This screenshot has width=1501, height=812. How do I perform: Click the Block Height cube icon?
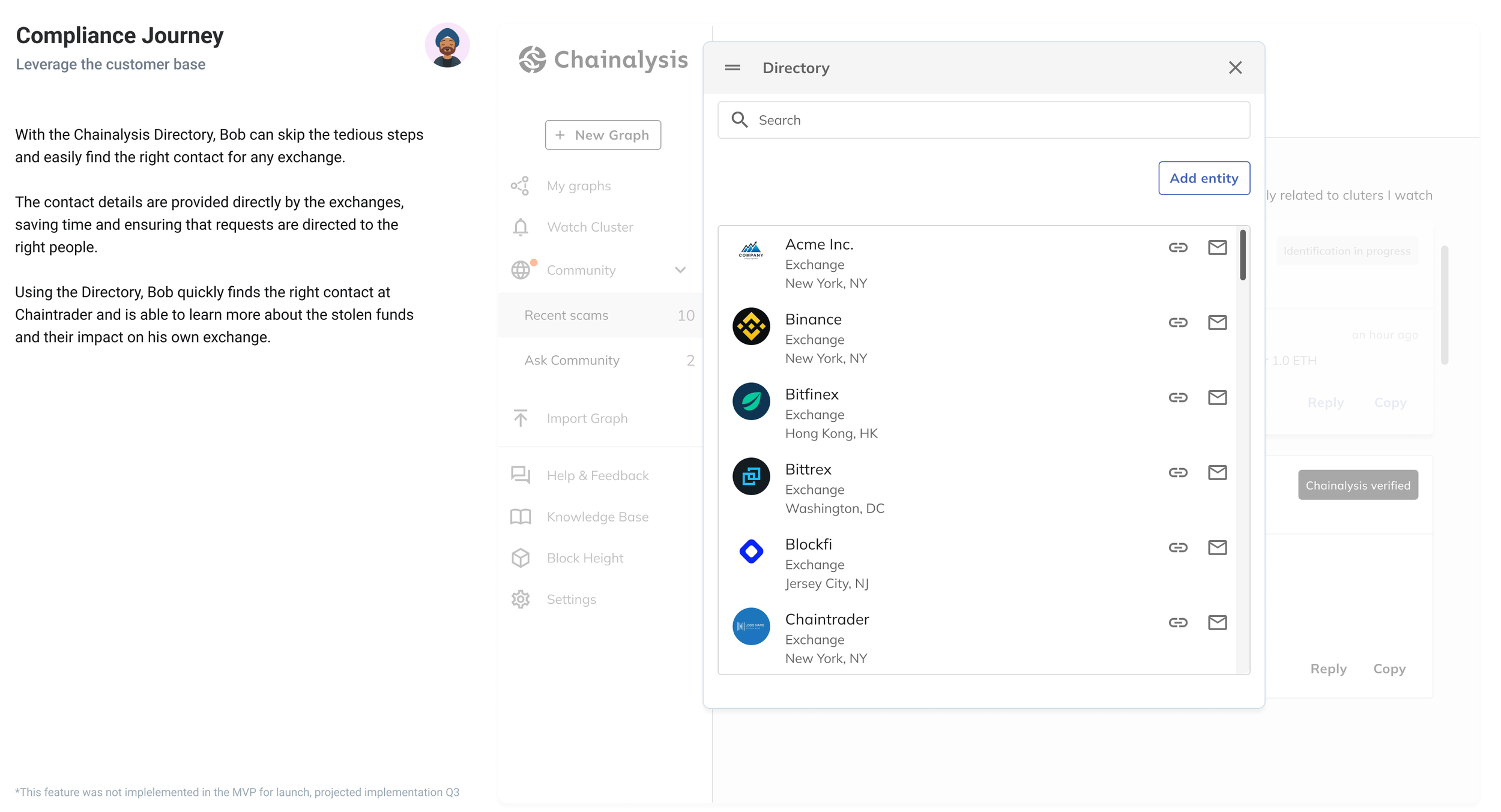coord(520,558)
